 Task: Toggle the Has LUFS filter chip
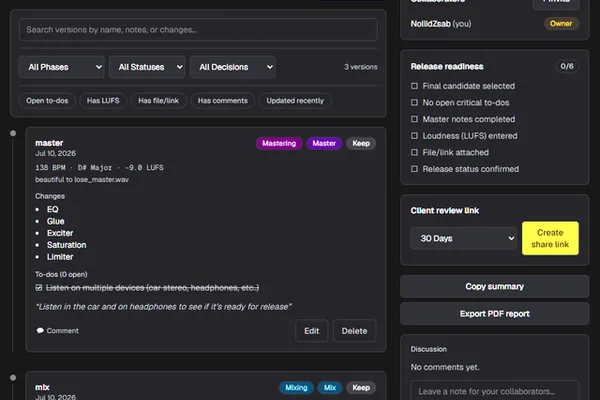103,101
